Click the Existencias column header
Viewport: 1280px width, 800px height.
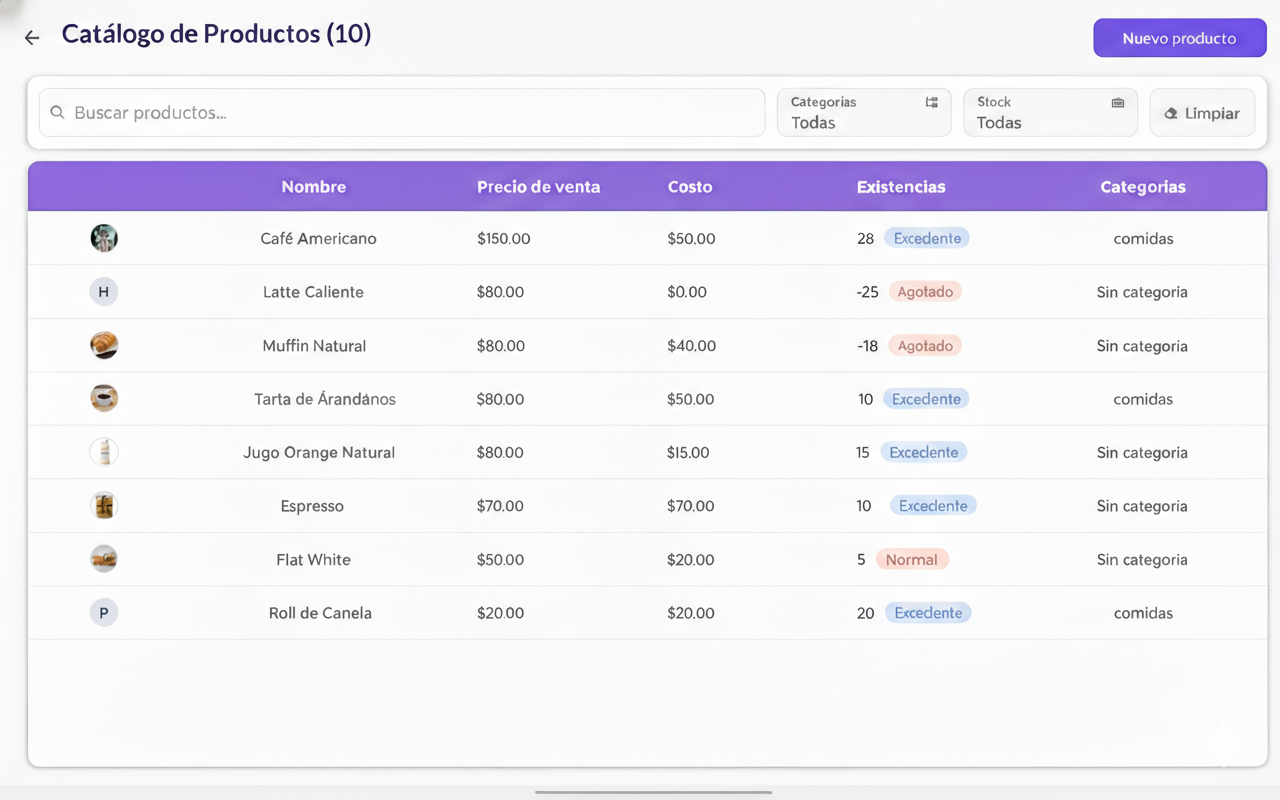[x=900, y=187]
